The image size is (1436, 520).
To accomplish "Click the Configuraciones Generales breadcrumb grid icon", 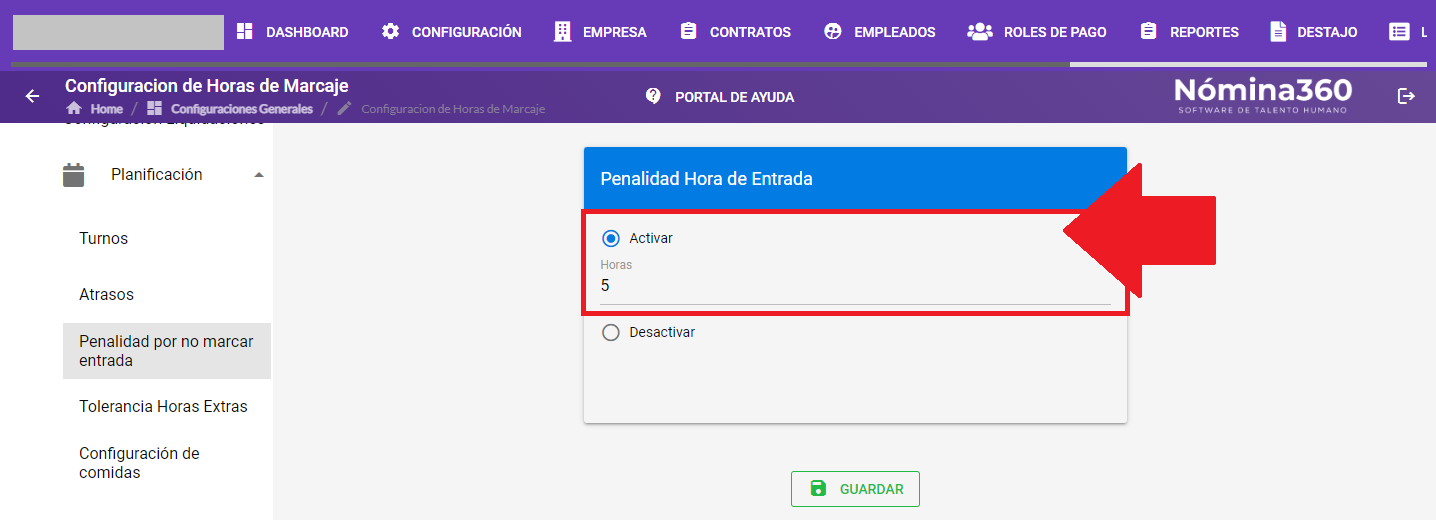I will point(154,108).
